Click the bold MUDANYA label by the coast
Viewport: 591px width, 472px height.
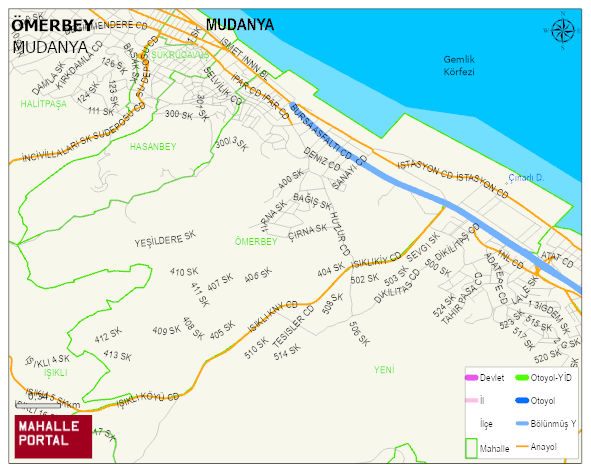point(240,25)
